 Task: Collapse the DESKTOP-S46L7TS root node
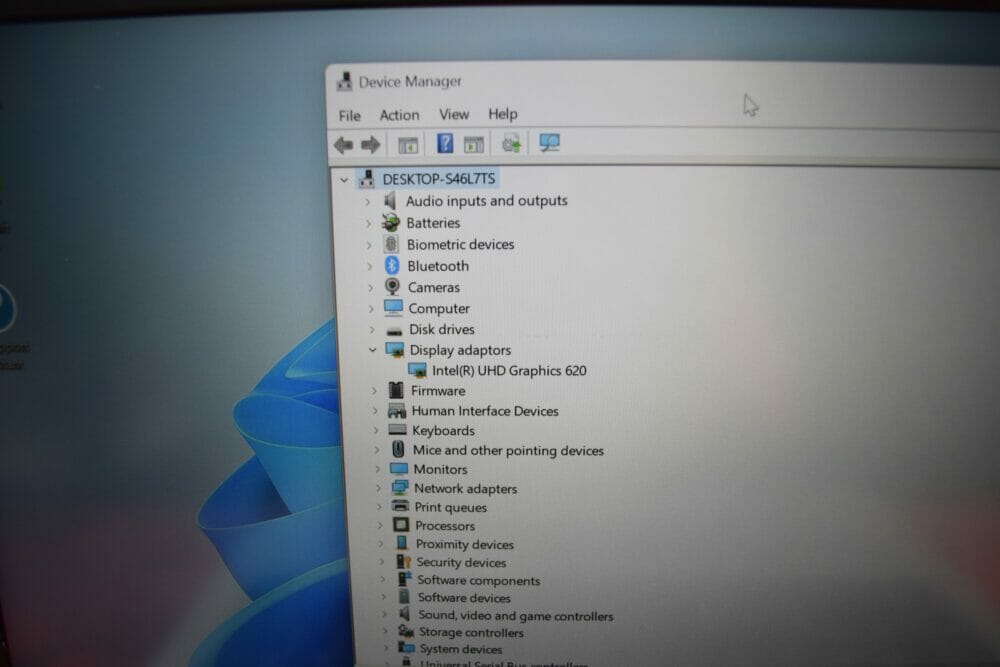click(x=344, y=180)
